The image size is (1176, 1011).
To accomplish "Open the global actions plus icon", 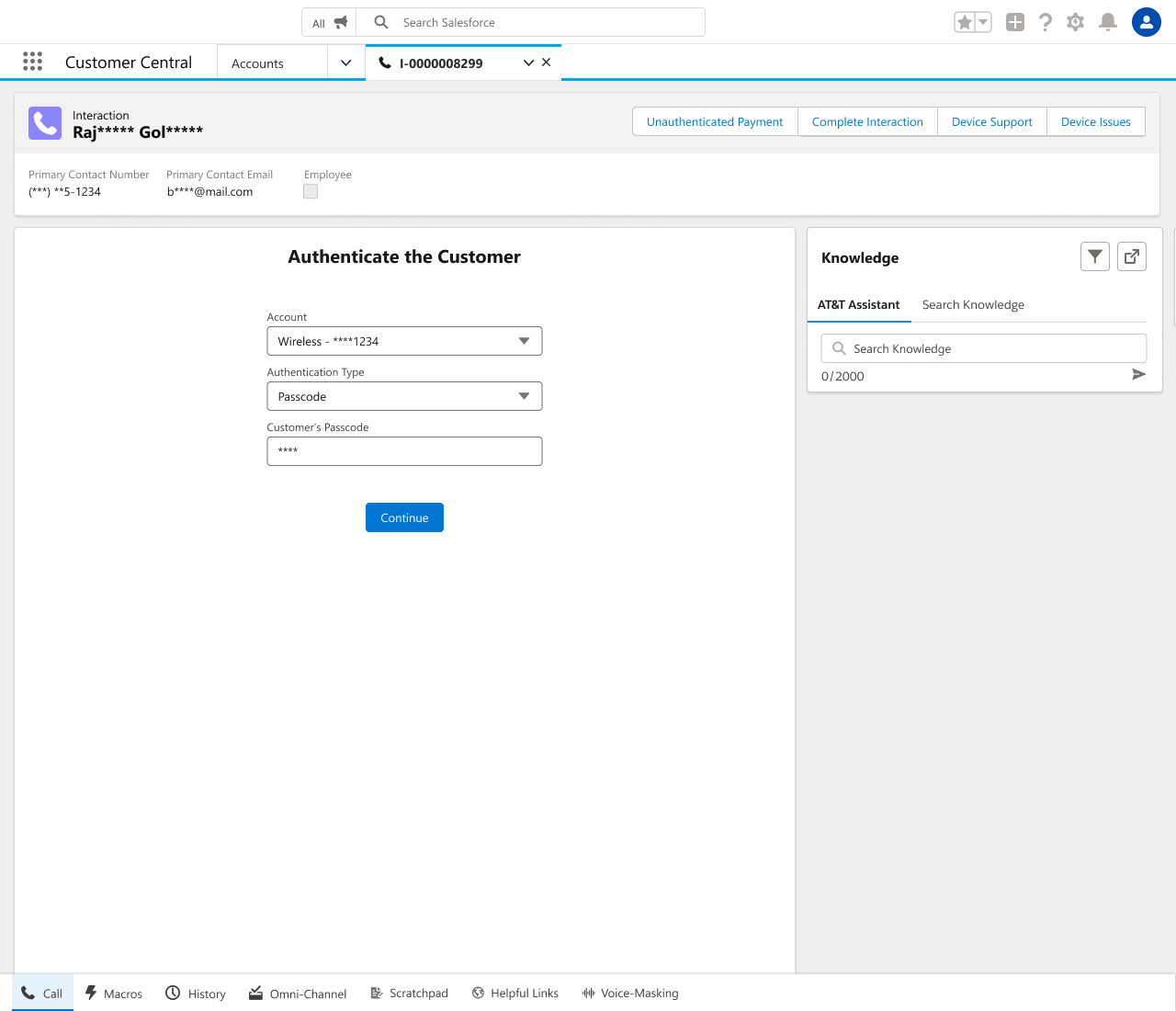I will coord(1014,22).
